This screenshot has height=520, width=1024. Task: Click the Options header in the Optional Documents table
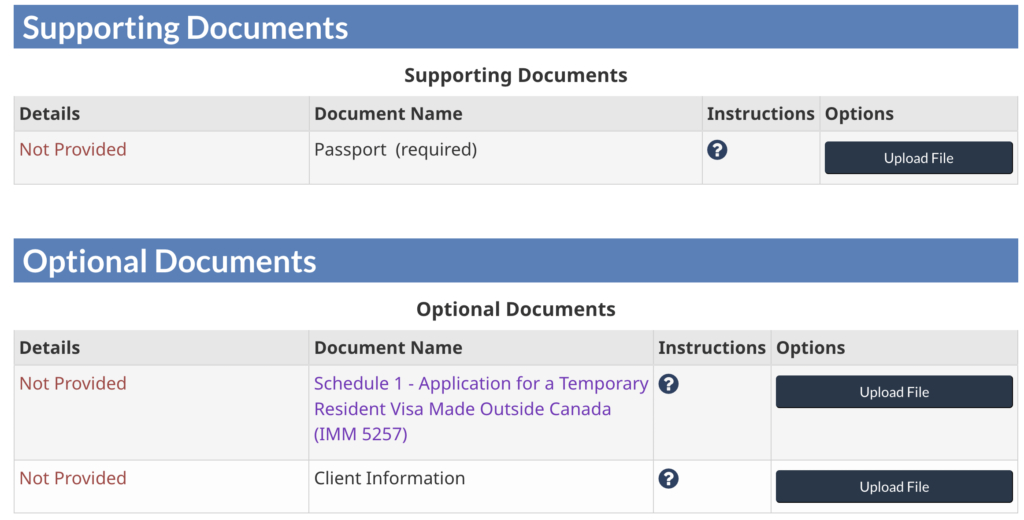point(810,348)
